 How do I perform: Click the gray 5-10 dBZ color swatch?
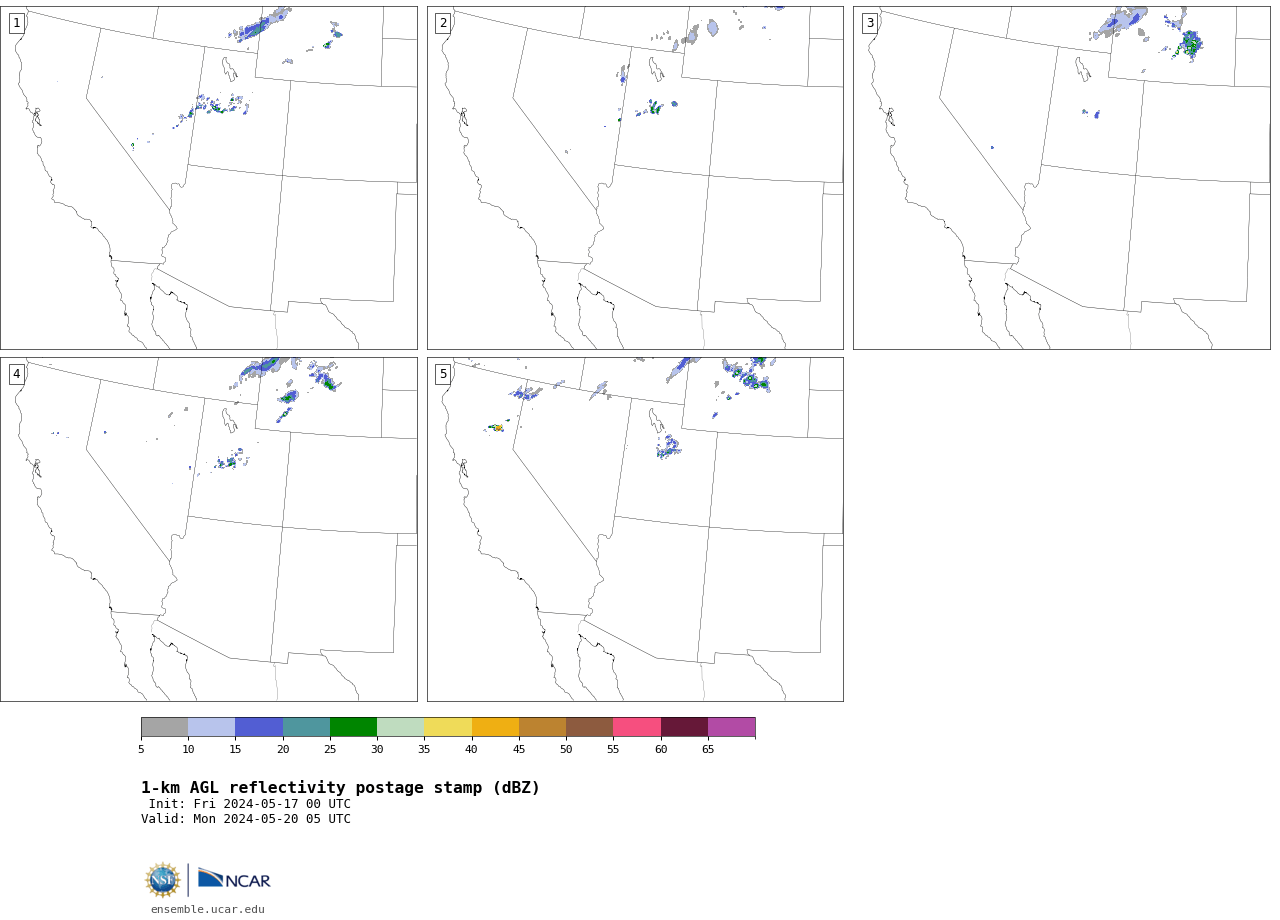point(164,727)
